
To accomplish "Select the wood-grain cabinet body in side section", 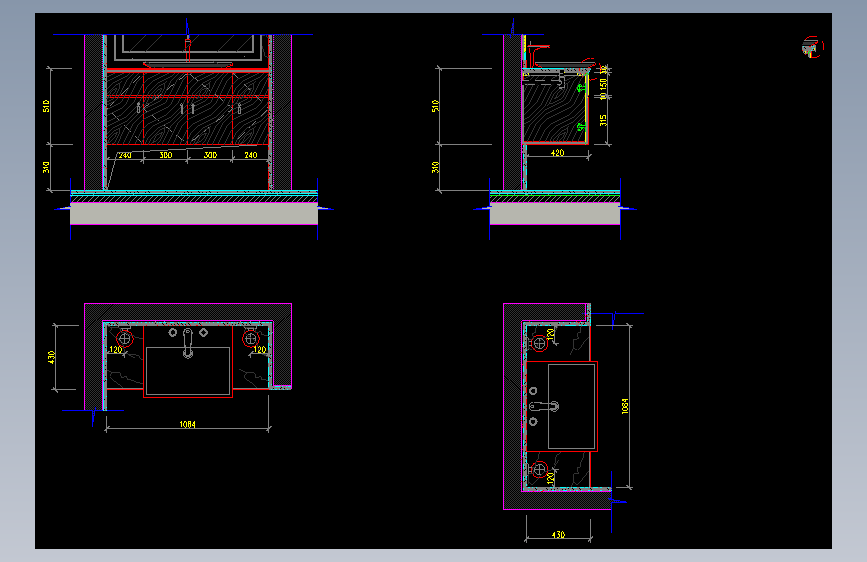I will (555, 109).
